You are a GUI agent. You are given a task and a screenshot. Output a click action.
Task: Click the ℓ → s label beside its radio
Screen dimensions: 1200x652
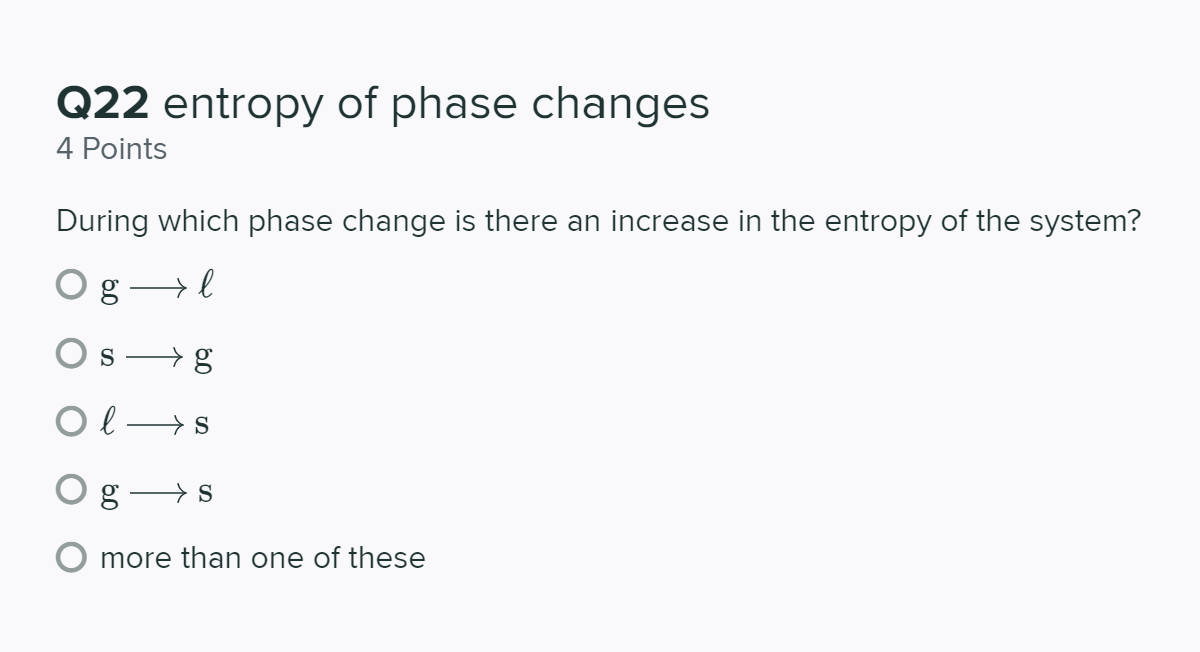[x=155, y=421]
